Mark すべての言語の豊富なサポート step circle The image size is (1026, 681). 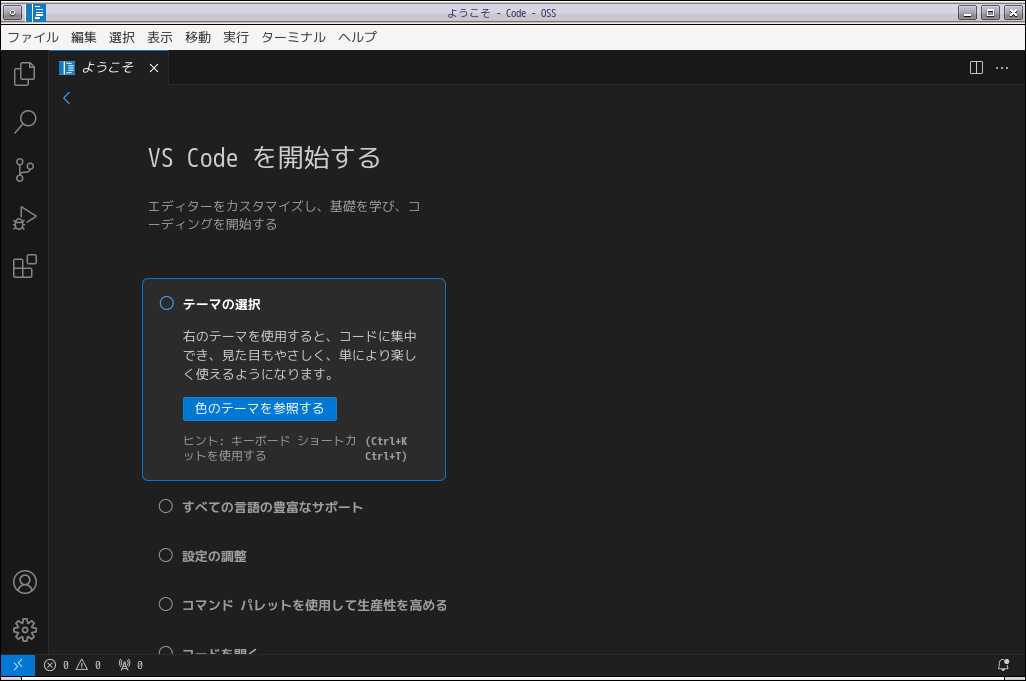(x=166, y=506)
